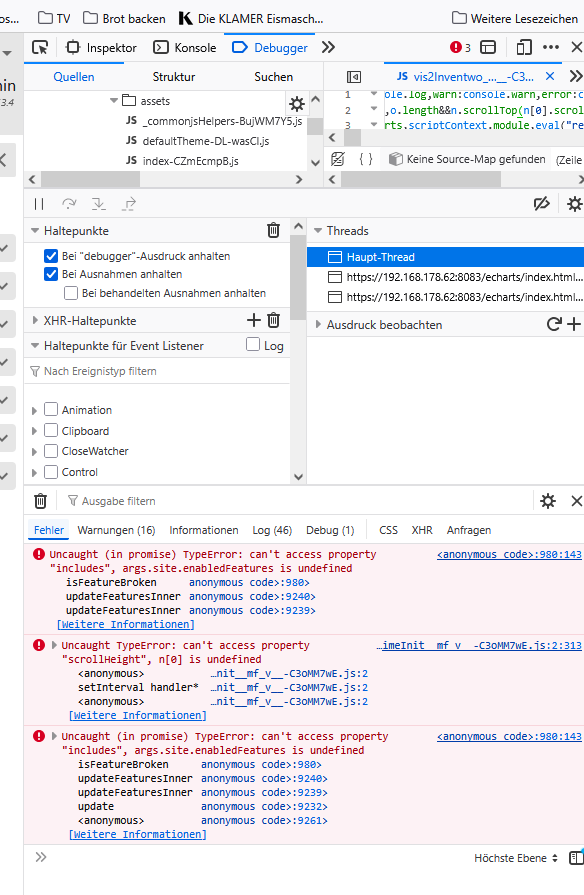Refresh watch expressions
The image size is (584, 895).
click(x=554, y=324)
